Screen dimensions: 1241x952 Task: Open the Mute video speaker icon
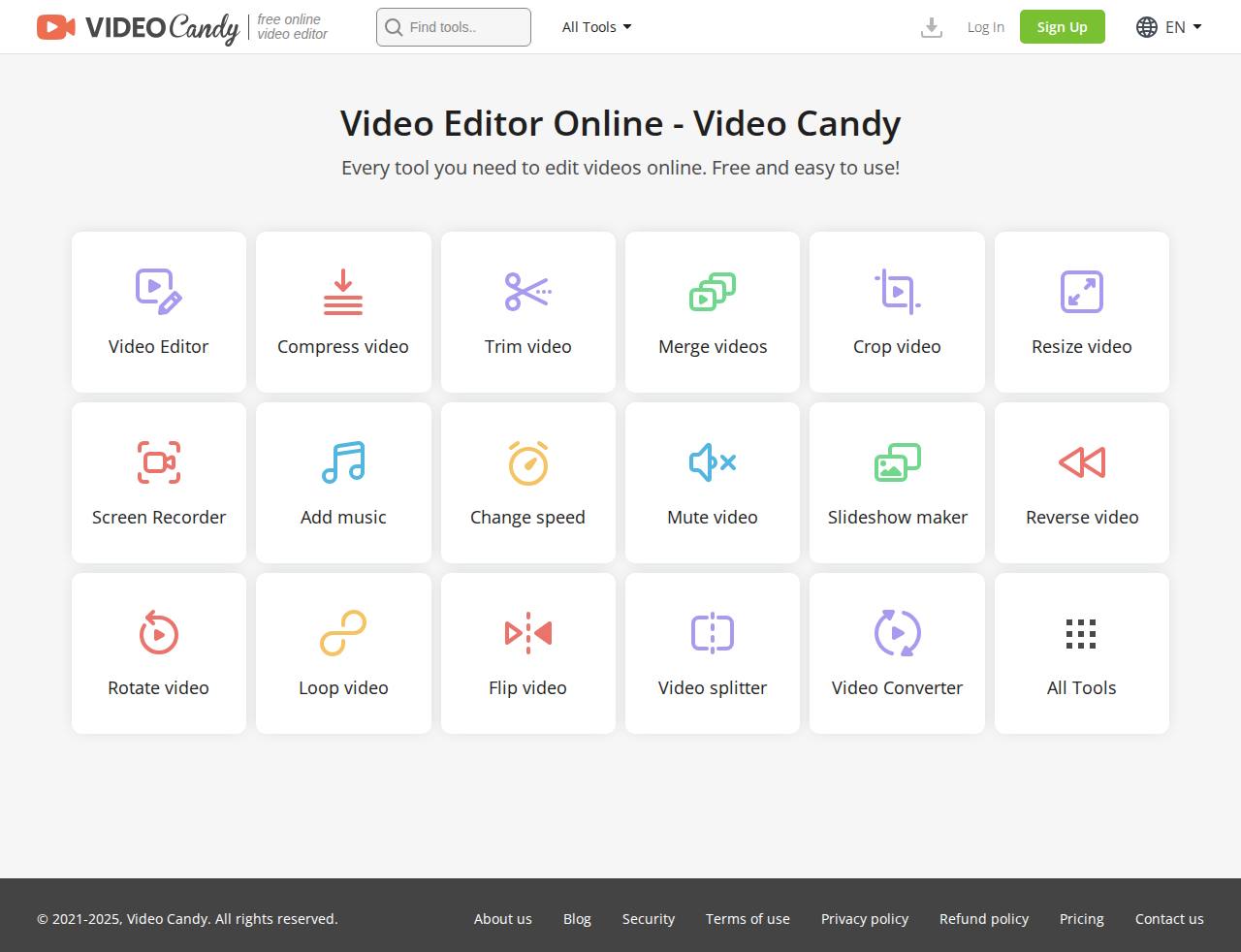pyautogui.click(x=712, y=462)
